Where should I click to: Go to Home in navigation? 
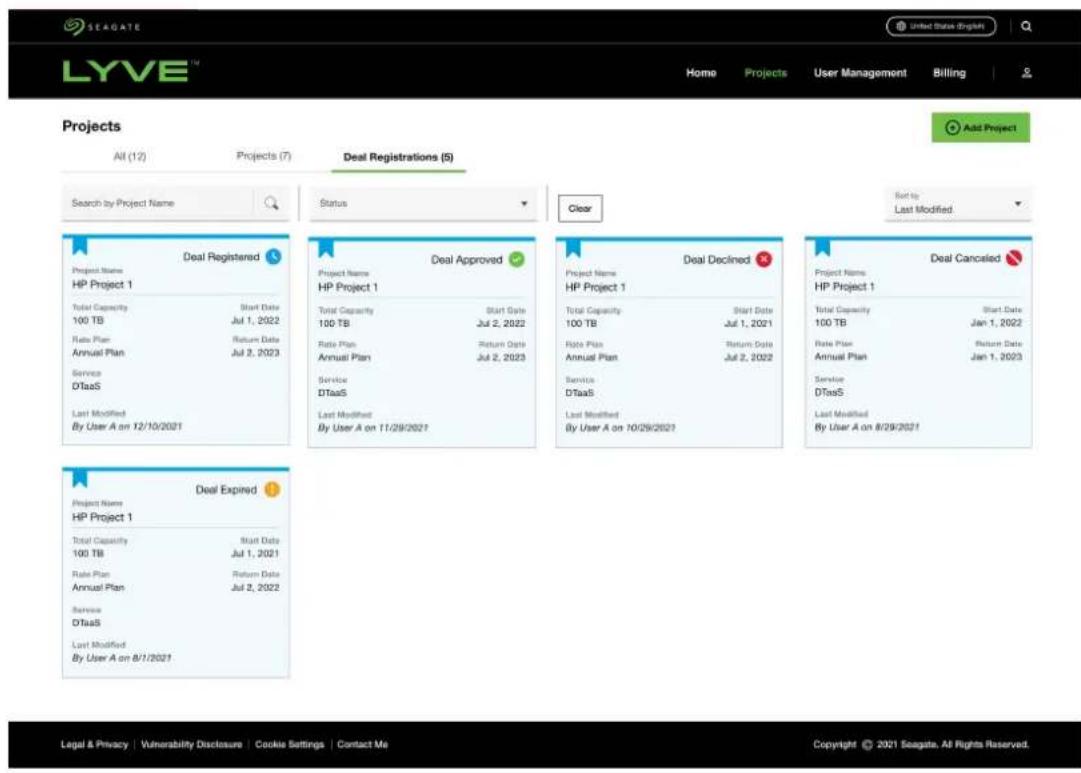[701, 72]
